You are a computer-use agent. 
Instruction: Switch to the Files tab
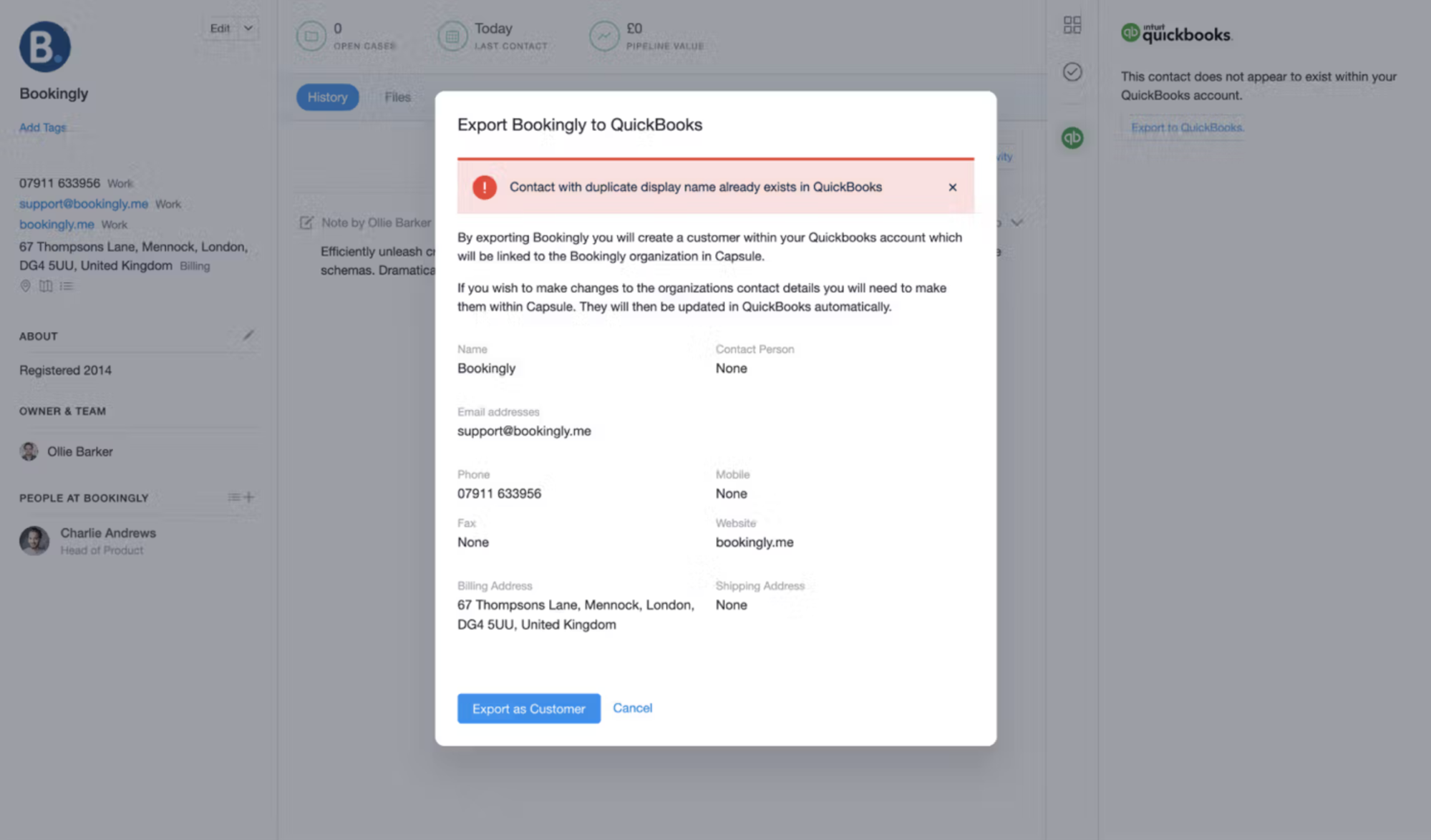397,97
